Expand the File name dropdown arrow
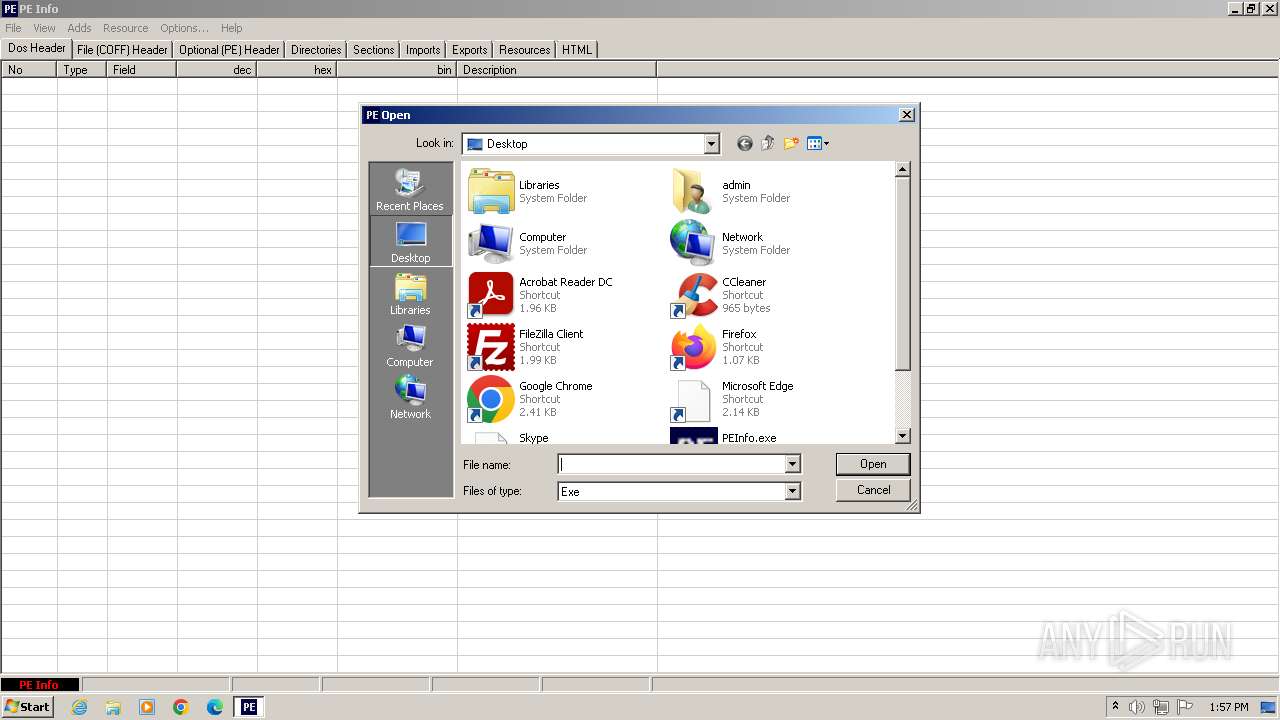 coord(792,464)
